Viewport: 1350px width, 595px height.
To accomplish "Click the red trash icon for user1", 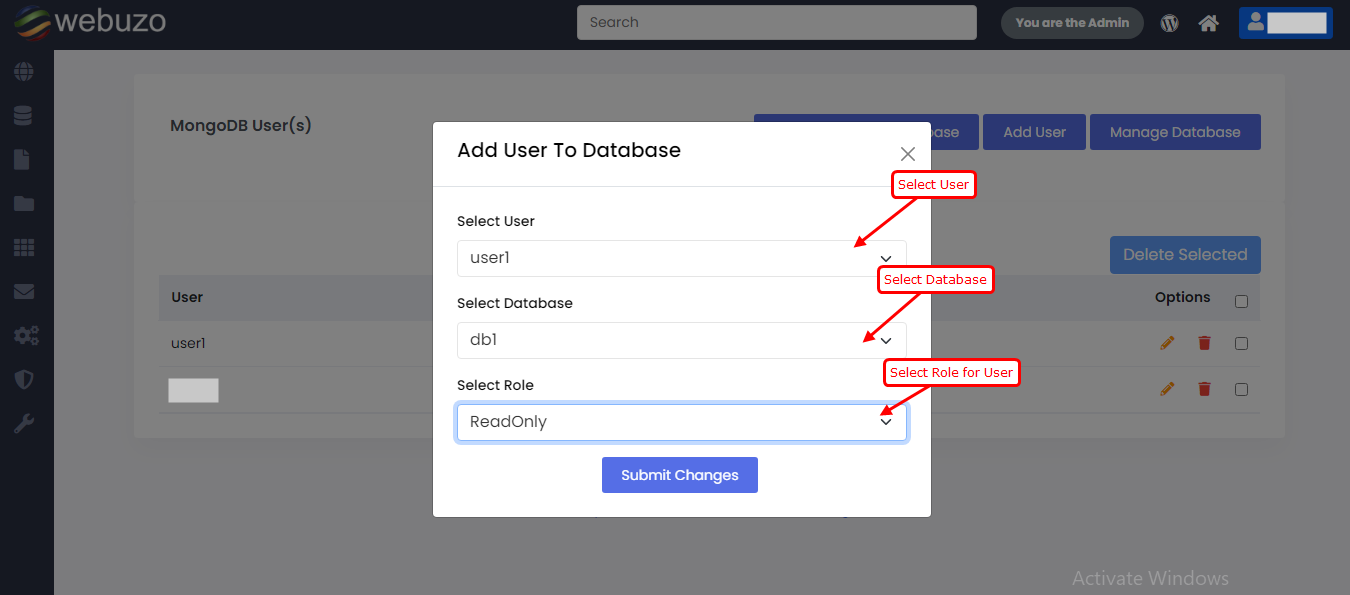I will tap(1204, 343).
